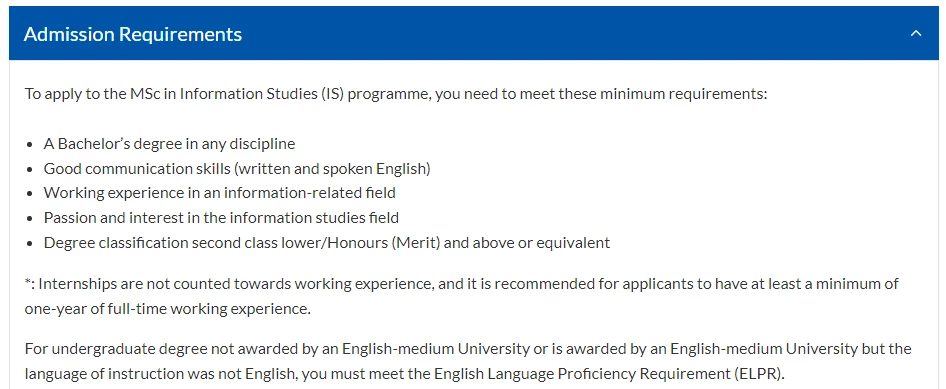This screenshot has width=946, height=389.
Task: Select the intro sentence about MSc programme
Action: (396, 95)
